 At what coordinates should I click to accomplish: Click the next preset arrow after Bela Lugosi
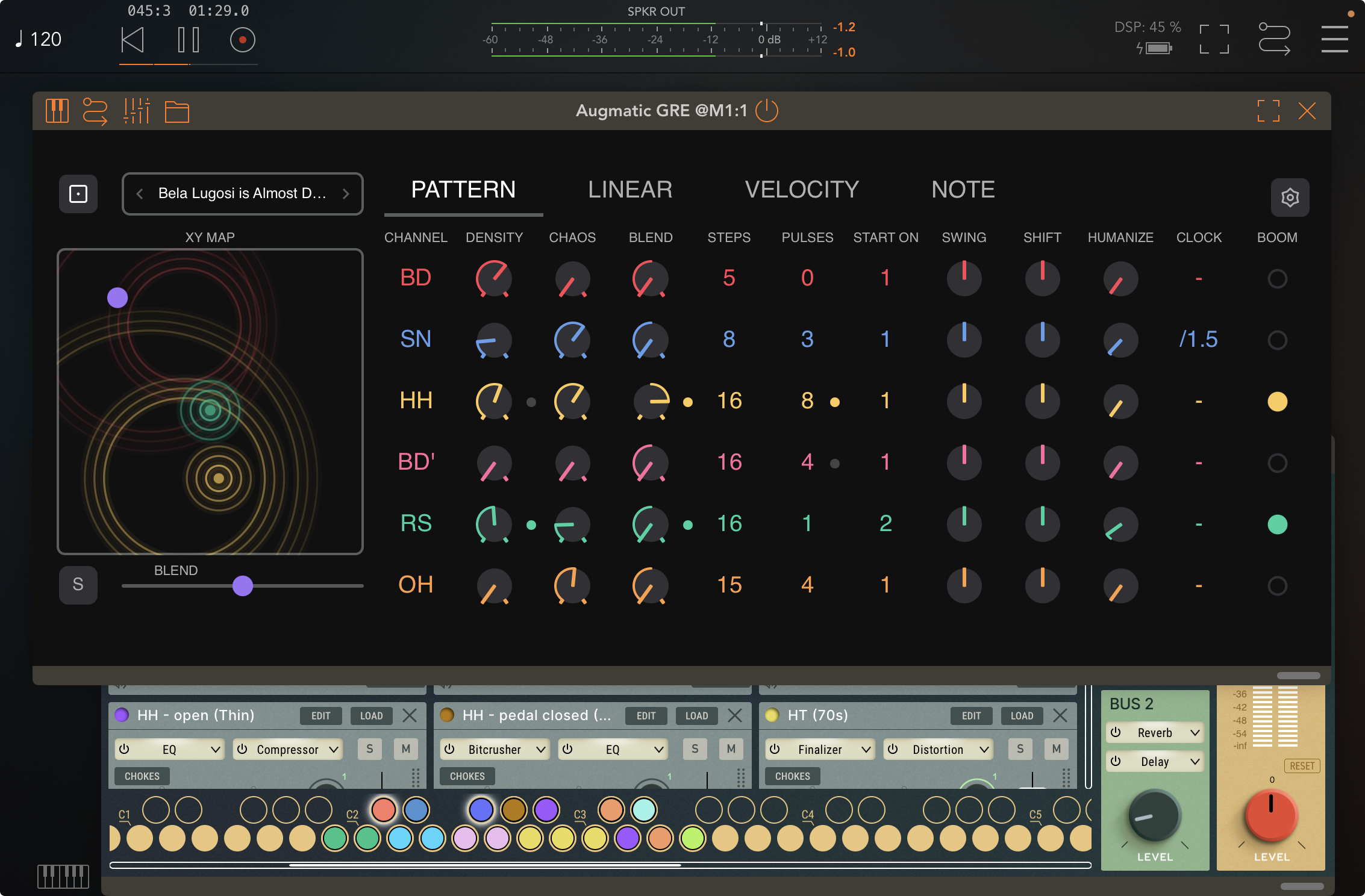346,194
